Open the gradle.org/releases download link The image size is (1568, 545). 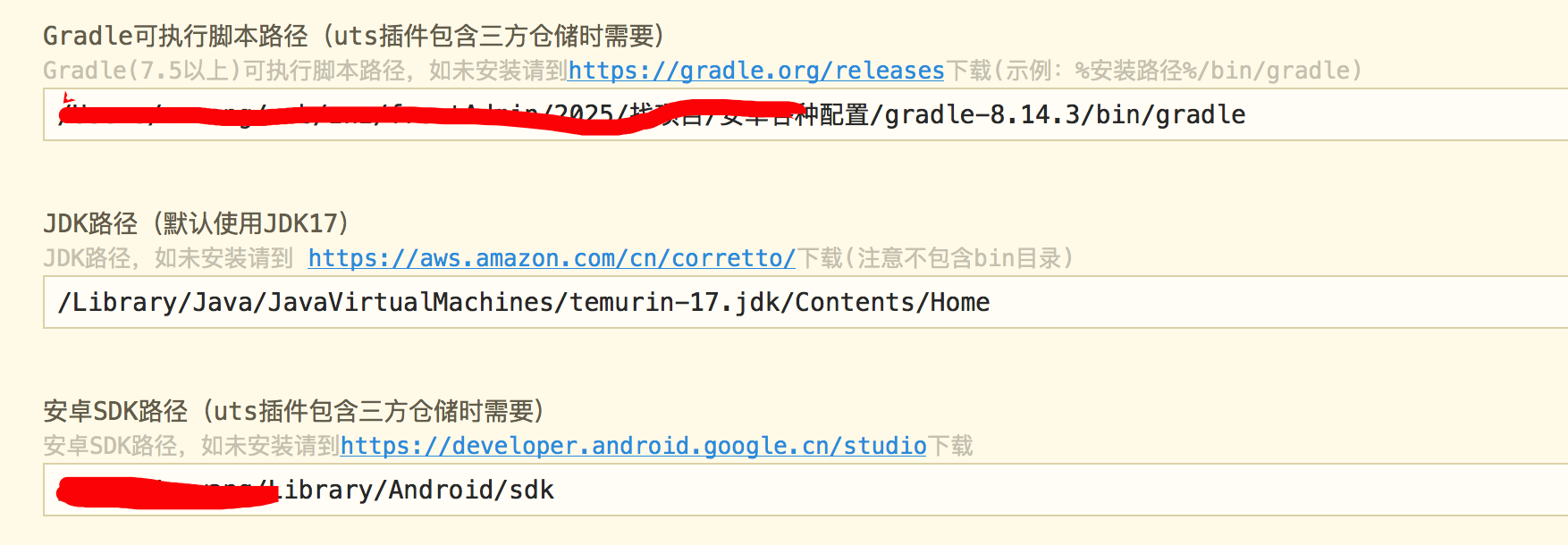755,71
